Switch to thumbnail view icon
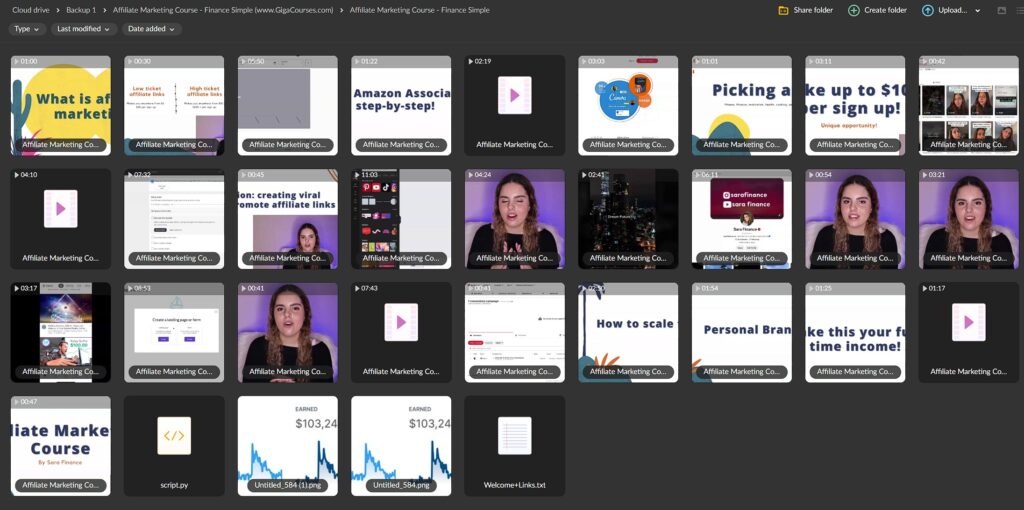 pyautogui.click(x=1002, y=10)
